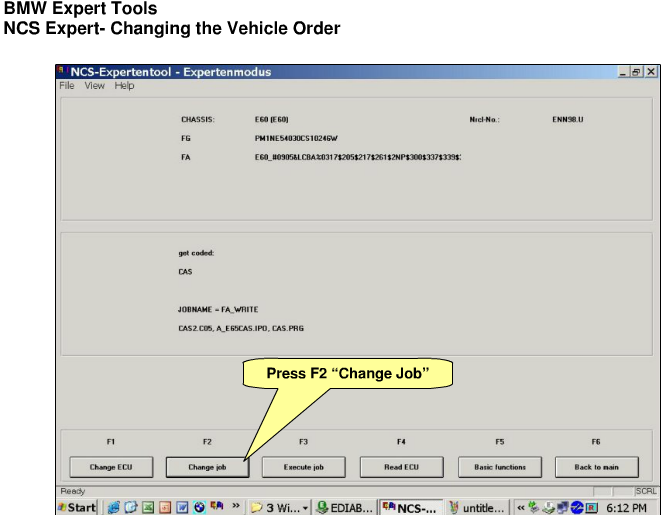
Task: Click the 'CAS2.C05, A_E65CAS.IPO, CAS.PRG' line
Action: pos(241,328)
